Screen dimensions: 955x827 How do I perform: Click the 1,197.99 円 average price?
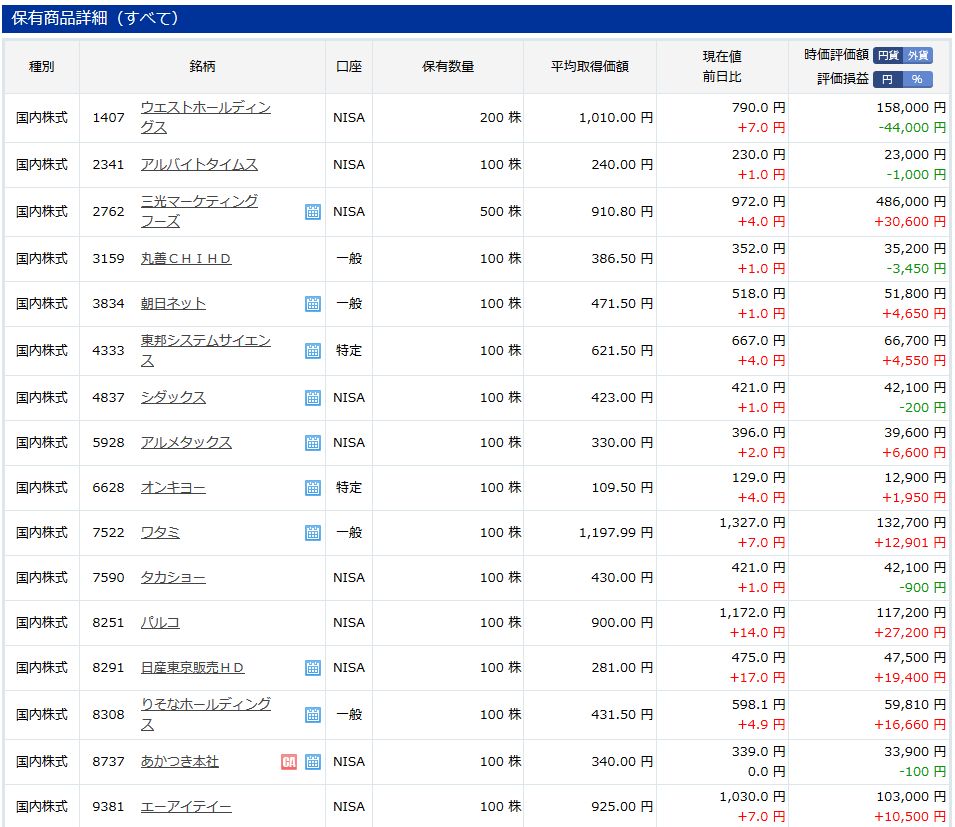(616, 533)
